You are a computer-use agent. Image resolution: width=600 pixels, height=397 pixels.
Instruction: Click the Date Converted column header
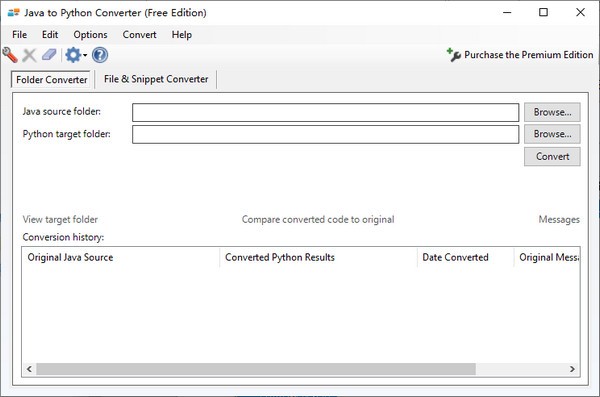tap(465, 257)
